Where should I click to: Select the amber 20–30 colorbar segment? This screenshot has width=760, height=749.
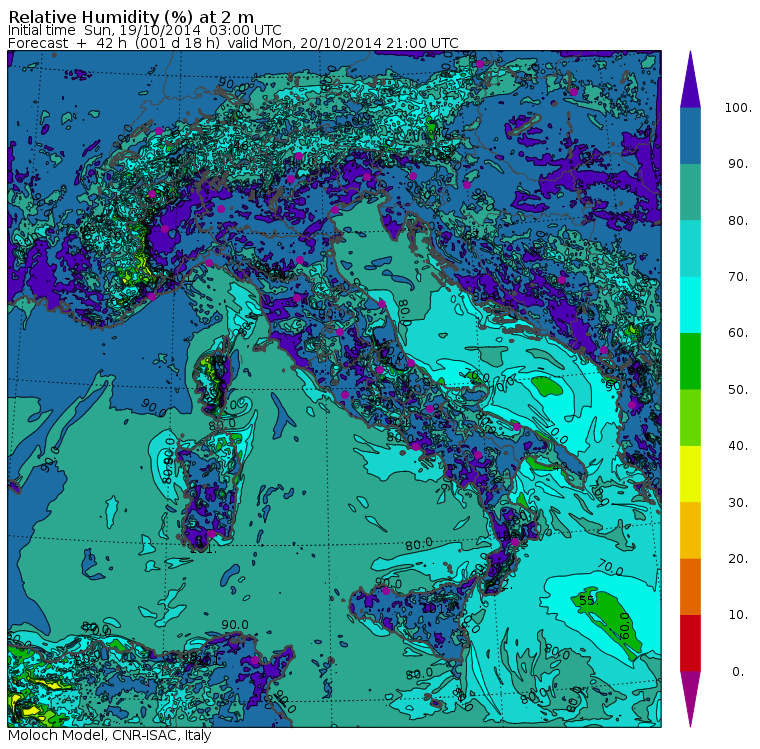pos(690,530)
